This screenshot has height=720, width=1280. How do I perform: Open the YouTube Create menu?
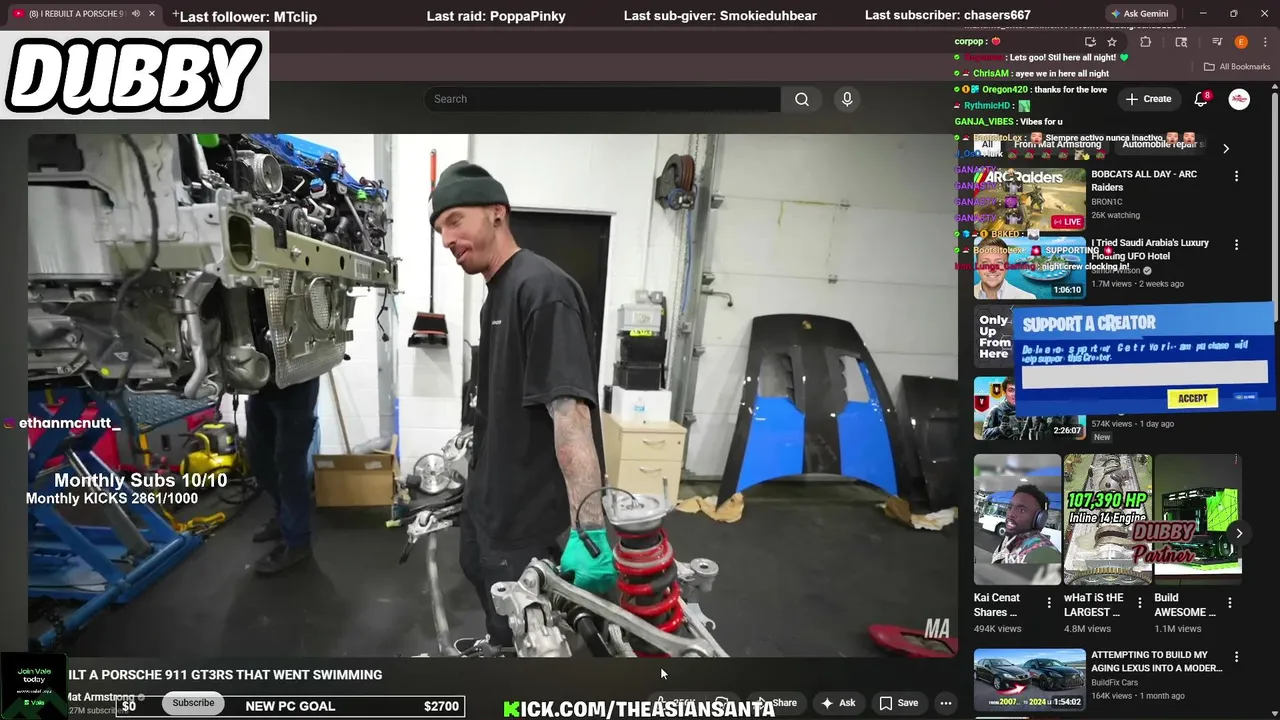pyautogui.click(x=1148, y=99)
